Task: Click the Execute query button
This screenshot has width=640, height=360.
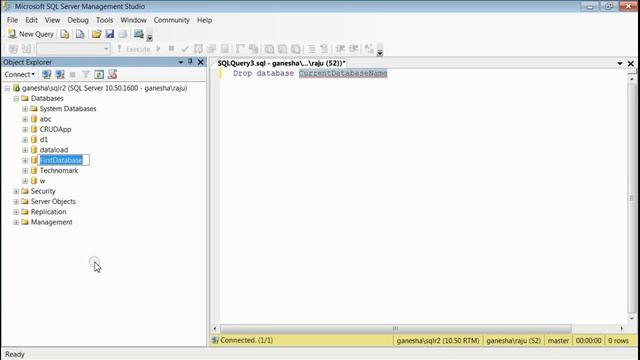Action: click(133, 49)
